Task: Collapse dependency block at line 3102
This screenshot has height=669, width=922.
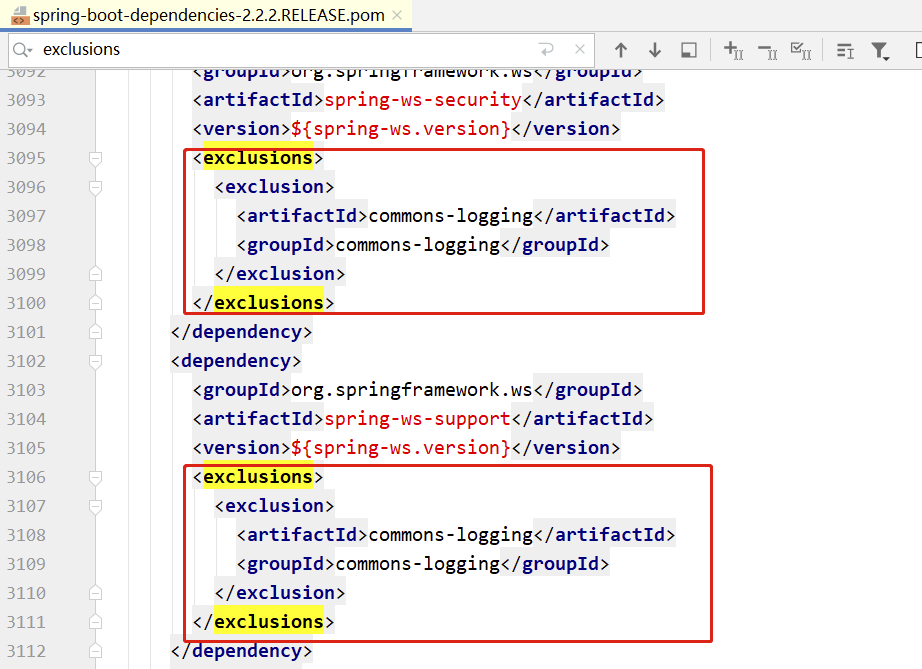Action: [95, 362]
